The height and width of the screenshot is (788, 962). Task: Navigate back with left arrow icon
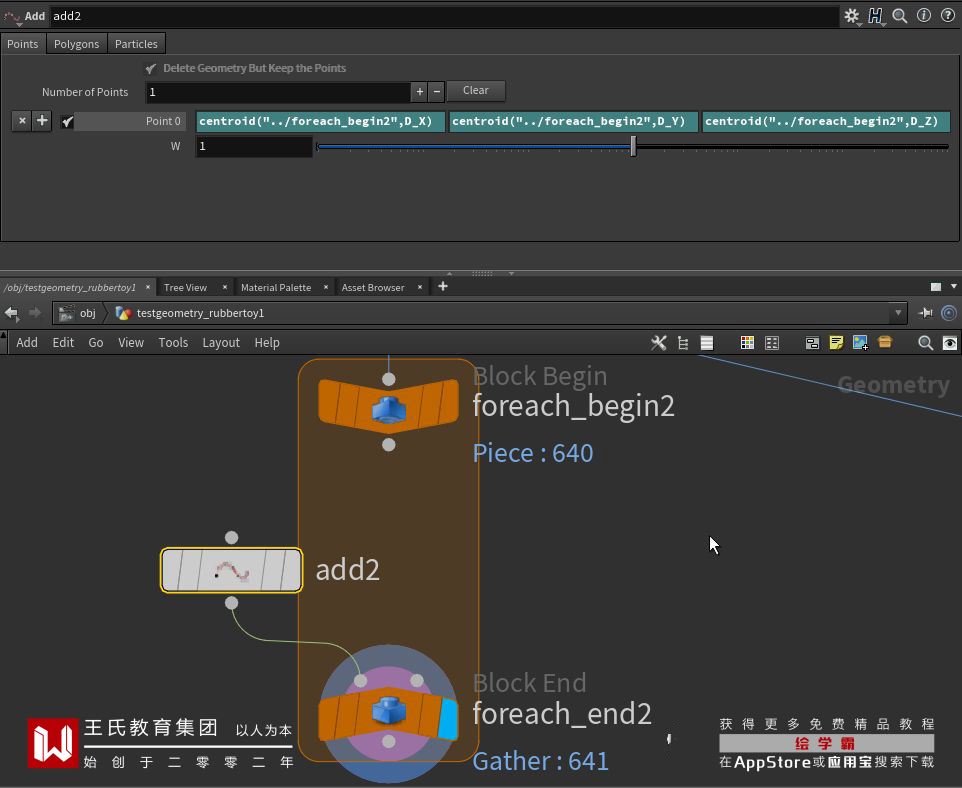pos(11,313)
